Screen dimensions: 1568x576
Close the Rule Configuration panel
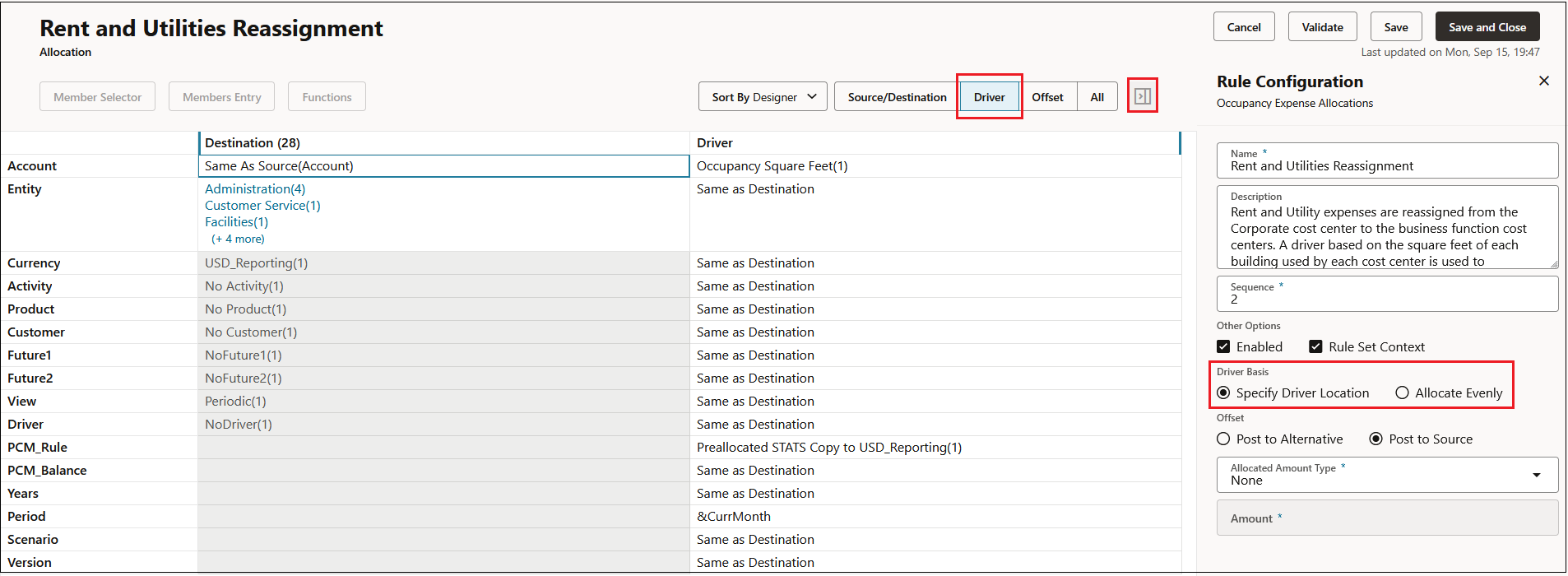tap(1544, 81)
